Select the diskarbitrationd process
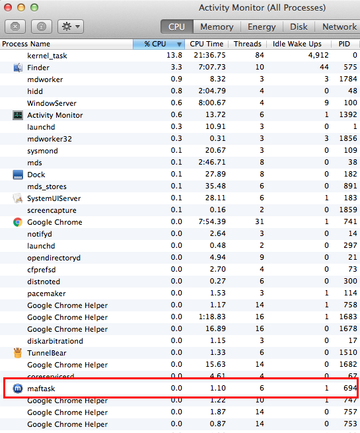Viewport: 360px width, 433px height. tap(55, 341)
